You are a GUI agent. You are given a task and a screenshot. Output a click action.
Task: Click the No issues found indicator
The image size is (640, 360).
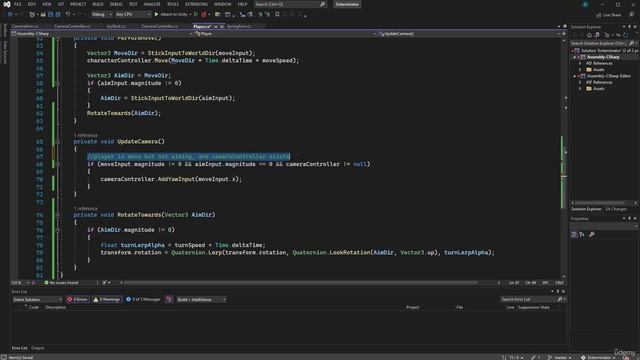click(61, 283)
